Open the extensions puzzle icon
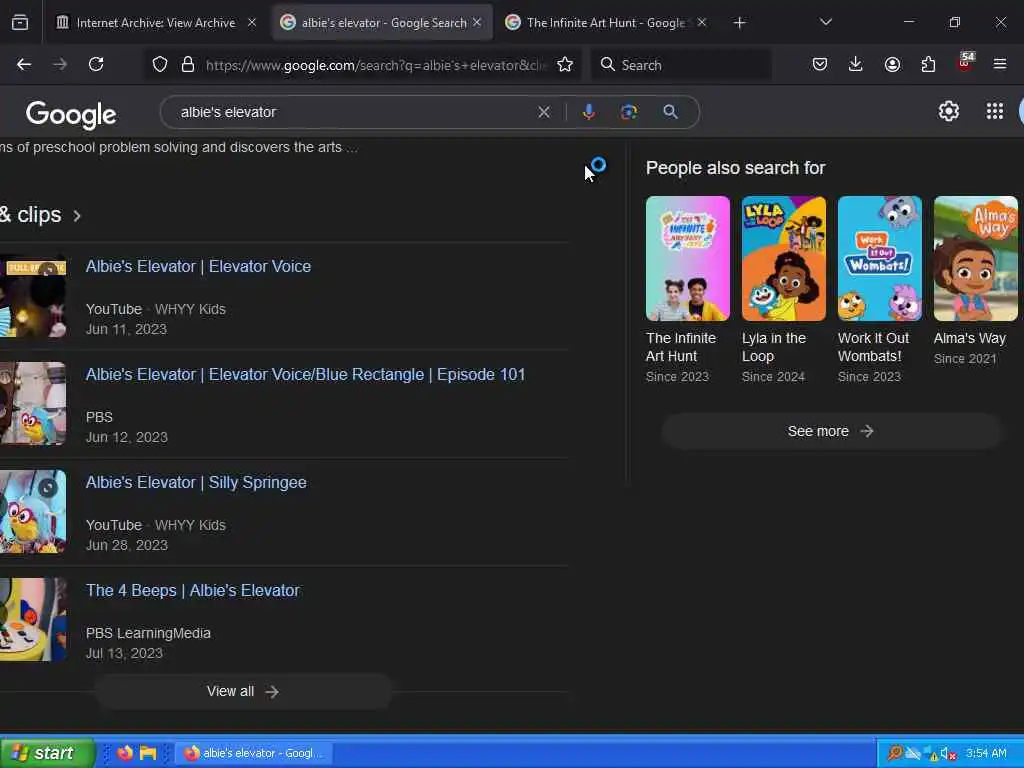 click(928, 64)
